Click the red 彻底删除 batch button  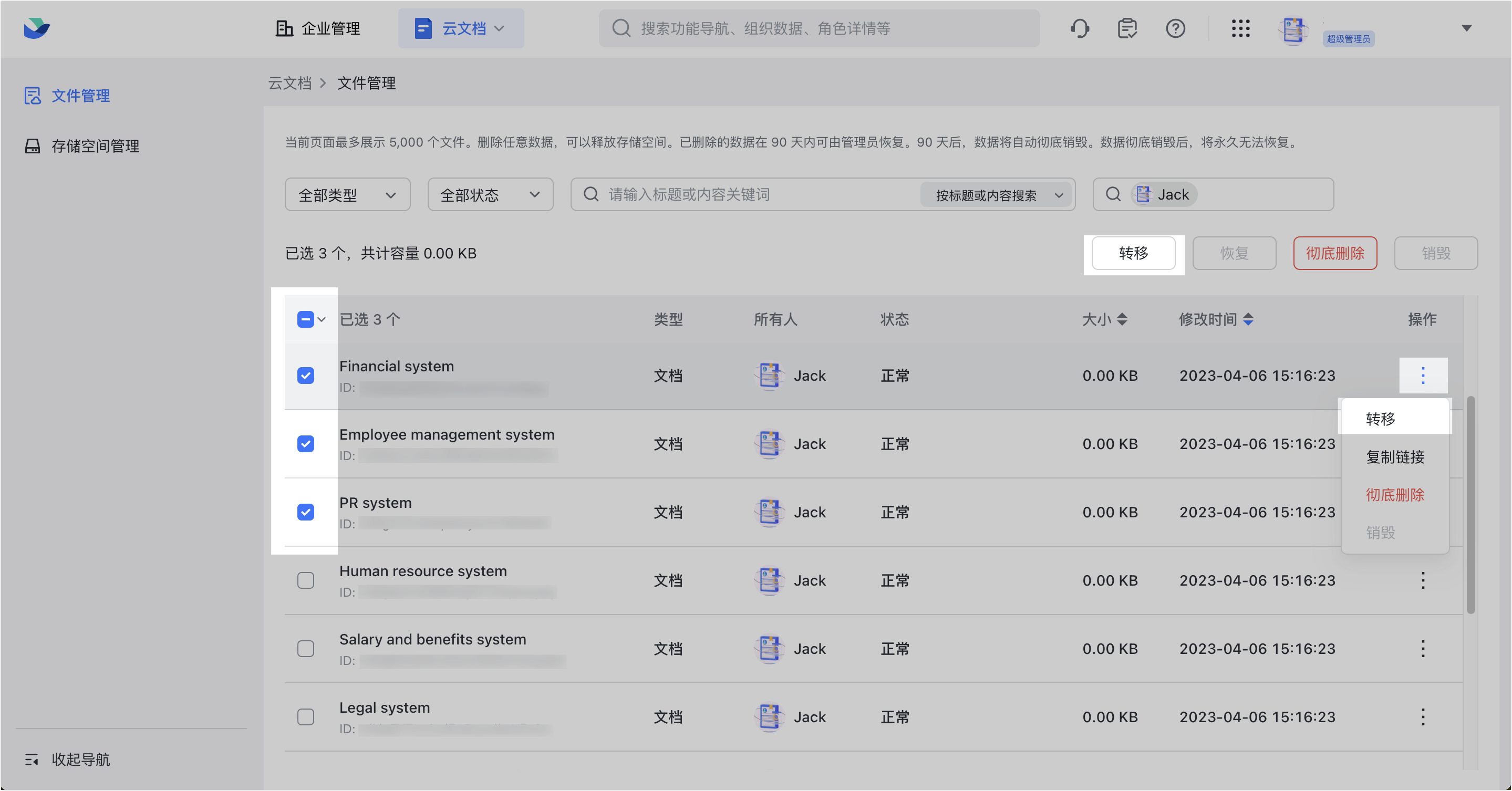pyautogui.click(x=1335, y=253)
